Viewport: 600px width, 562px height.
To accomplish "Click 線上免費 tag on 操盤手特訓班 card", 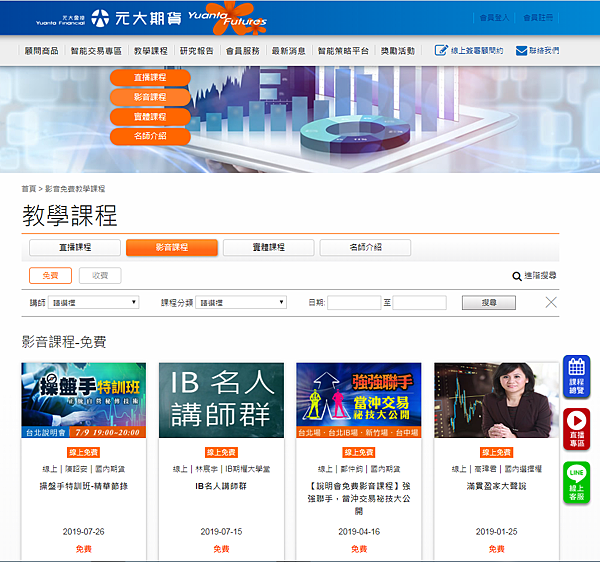I will (83, 453).
